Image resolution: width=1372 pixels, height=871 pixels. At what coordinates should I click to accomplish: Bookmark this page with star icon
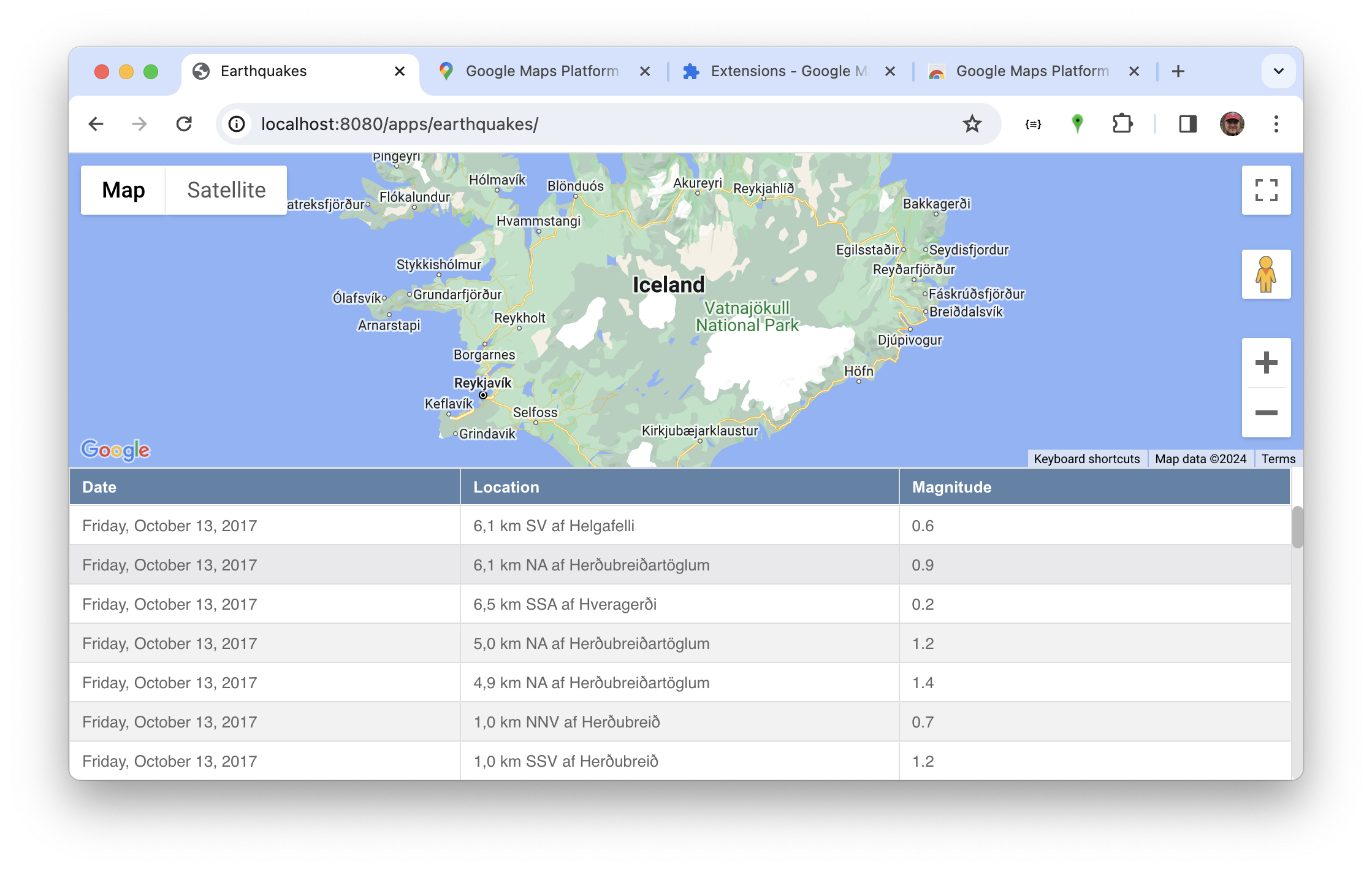point(972,124)
